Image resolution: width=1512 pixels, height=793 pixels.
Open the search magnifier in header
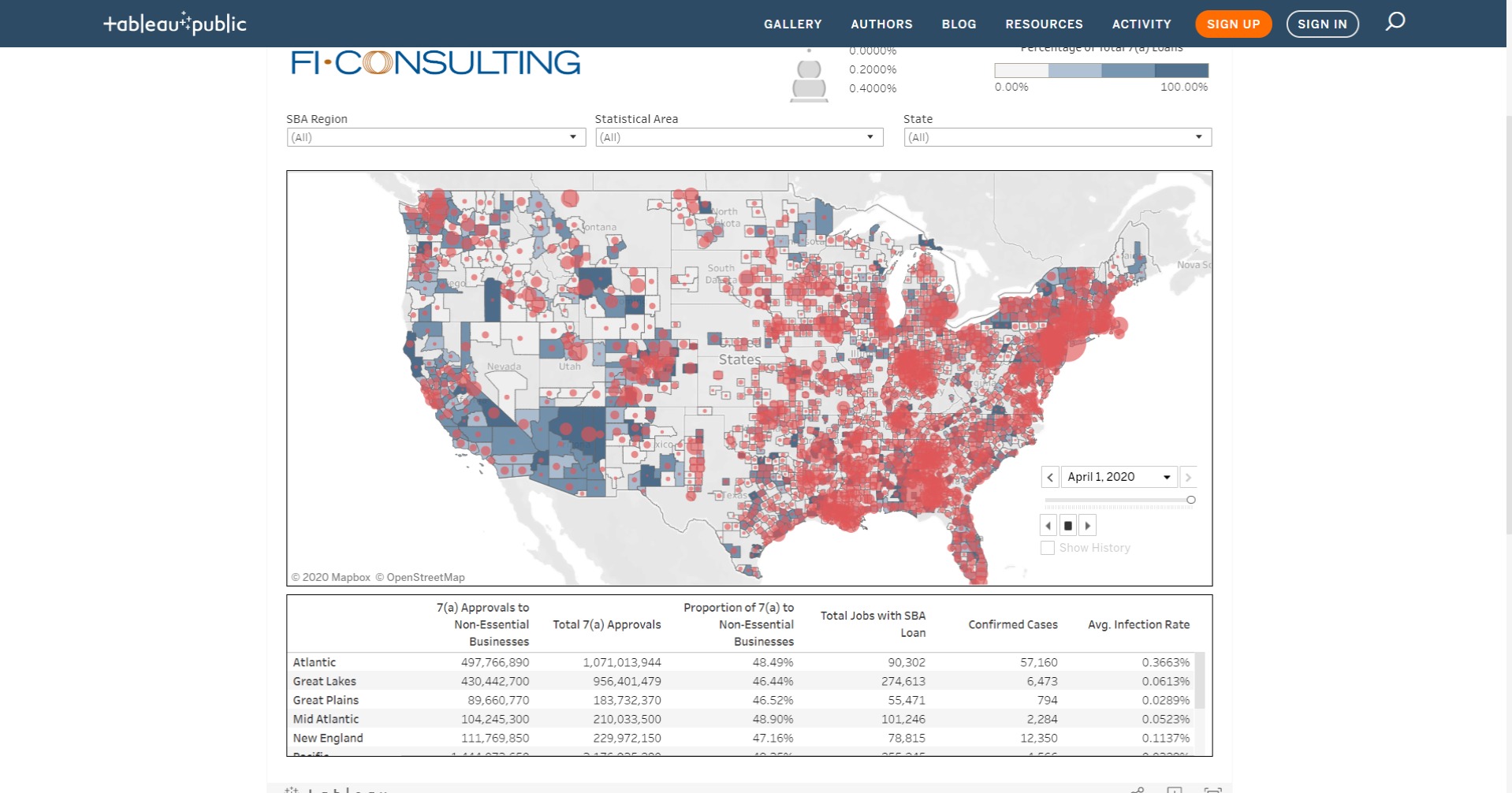[1395, 22]
